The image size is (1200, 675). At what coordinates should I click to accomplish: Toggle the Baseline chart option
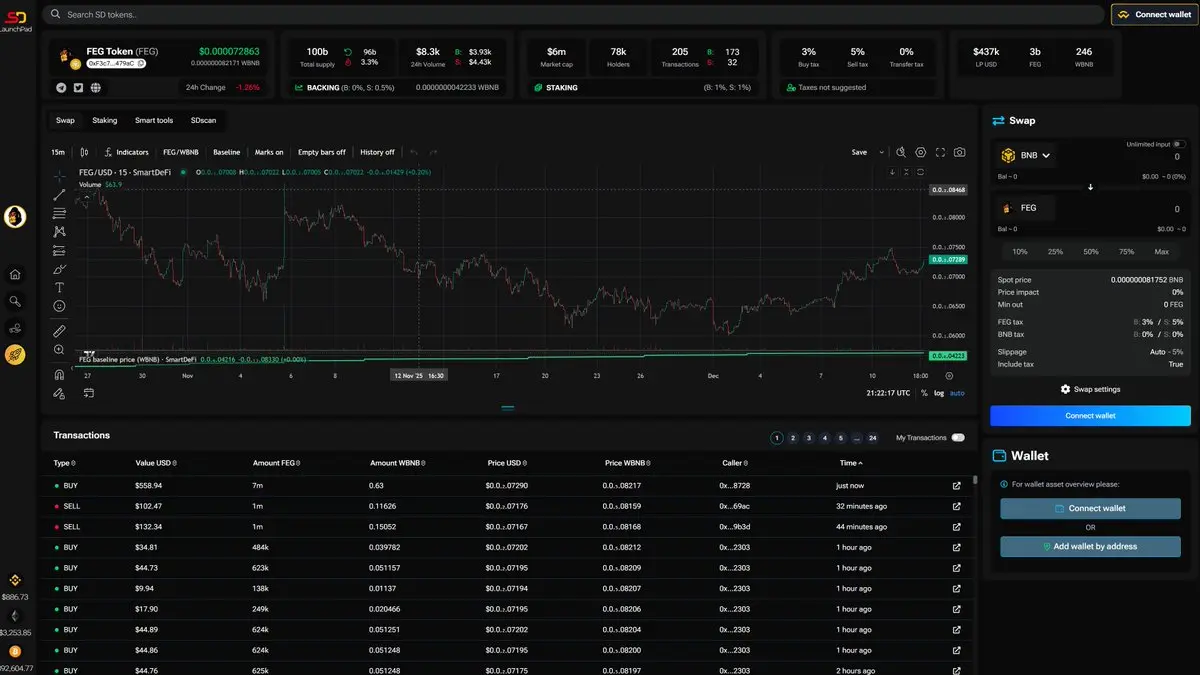pos(227,152)
